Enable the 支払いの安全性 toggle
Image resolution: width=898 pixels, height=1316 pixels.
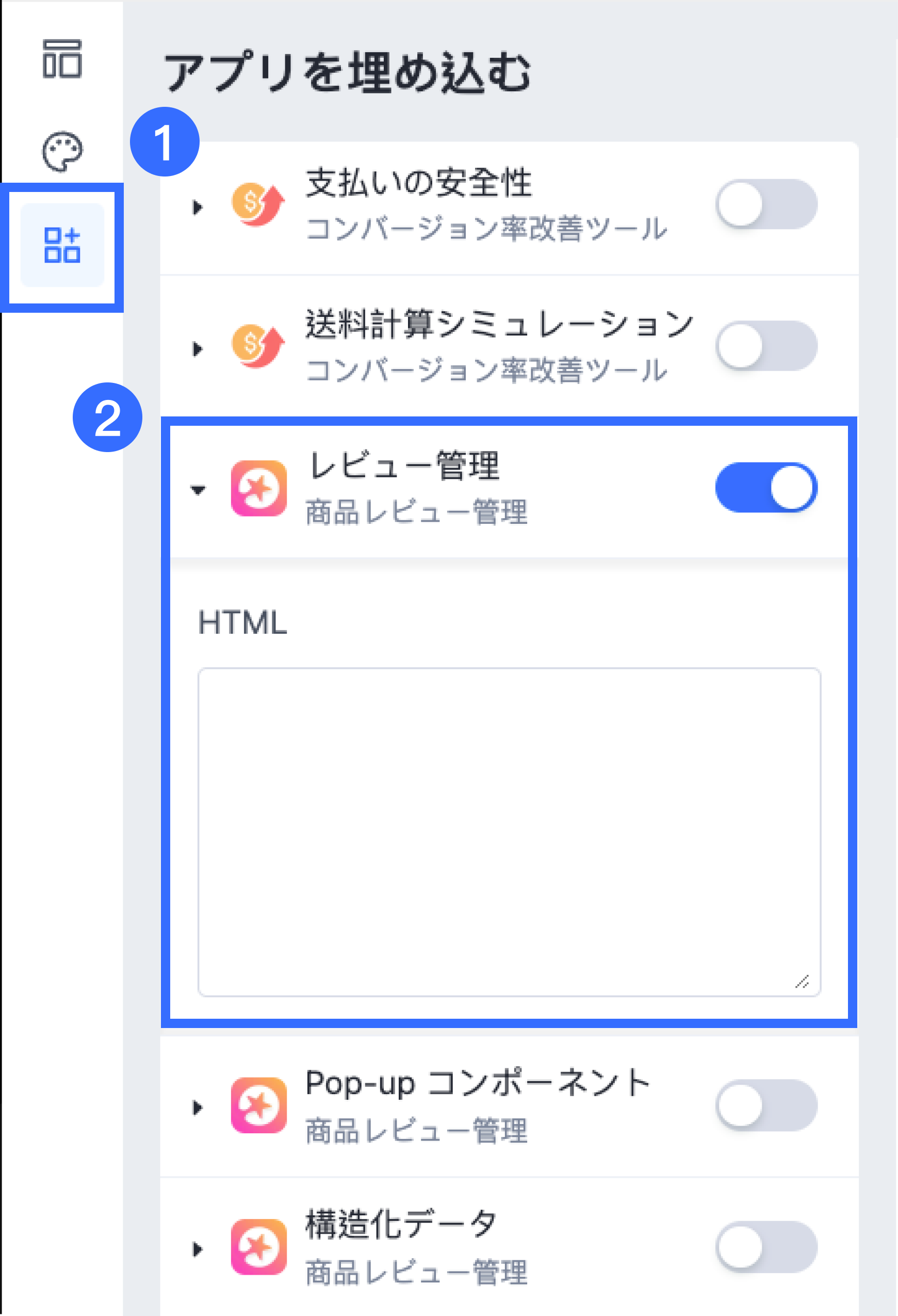(x=766, y=204)
